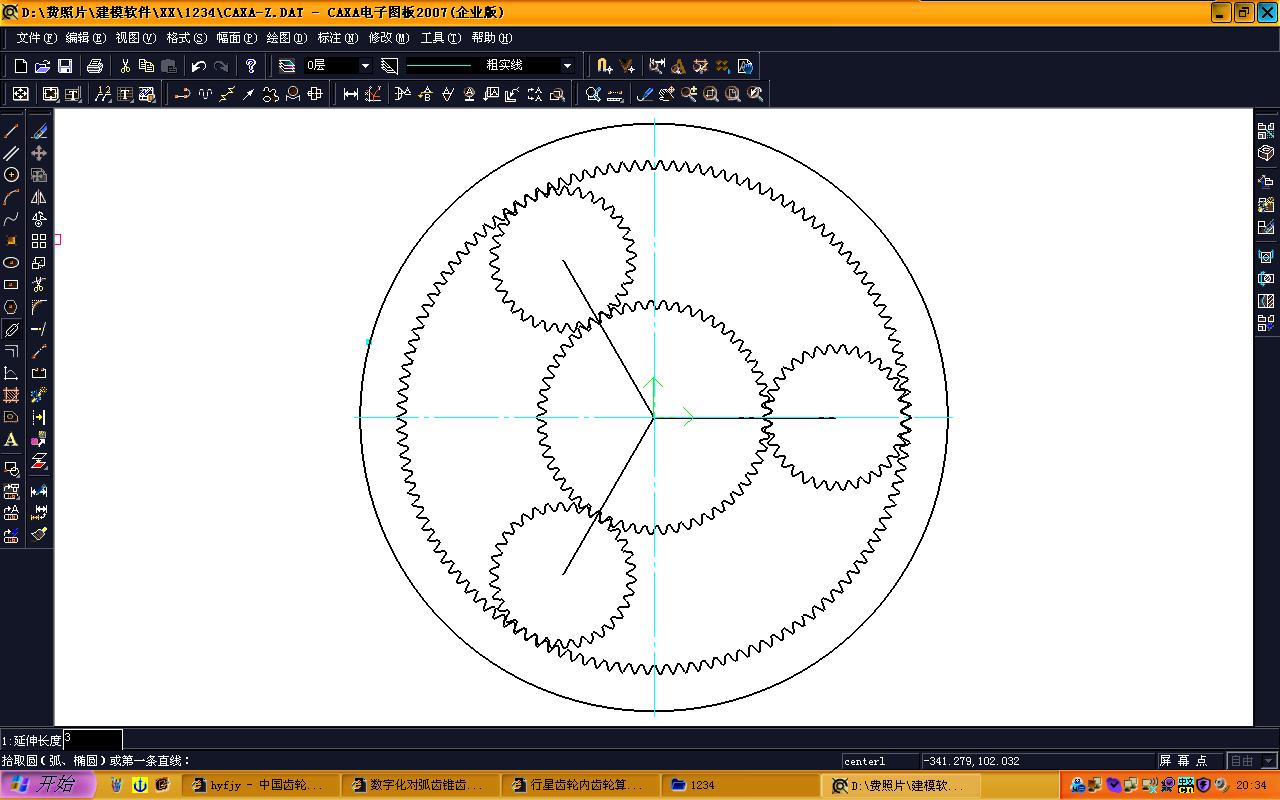Screen dimensions: 1280x800
Task: Select the Mirror tool
Action: click(x=39, y=197)
